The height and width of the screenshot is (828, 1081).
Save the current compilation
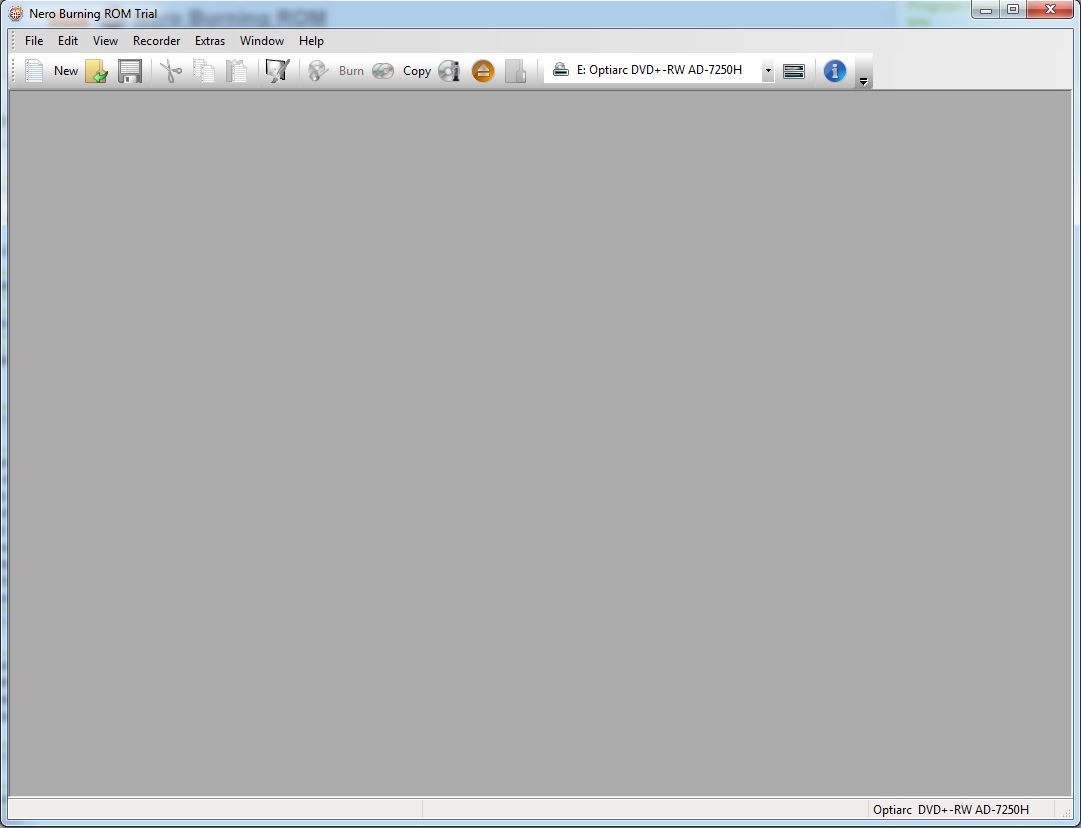point(129,70)
